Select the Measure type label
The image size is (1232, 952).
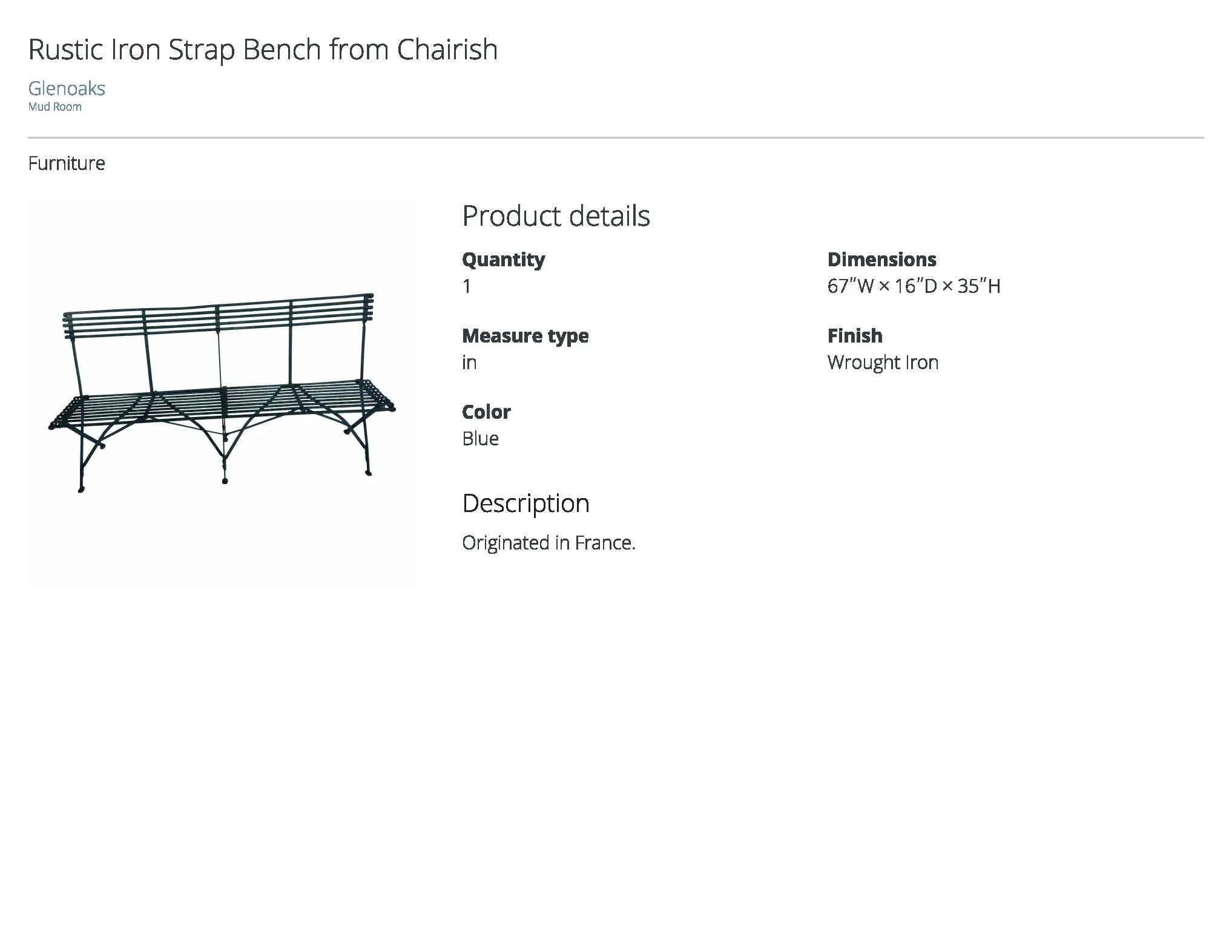point(525,336)
